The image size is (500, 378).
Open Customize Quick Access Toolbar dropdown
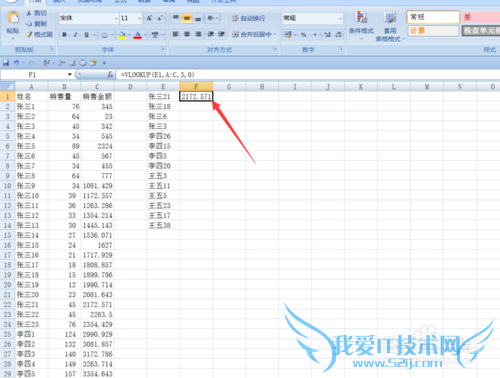(x=104, y=63)
